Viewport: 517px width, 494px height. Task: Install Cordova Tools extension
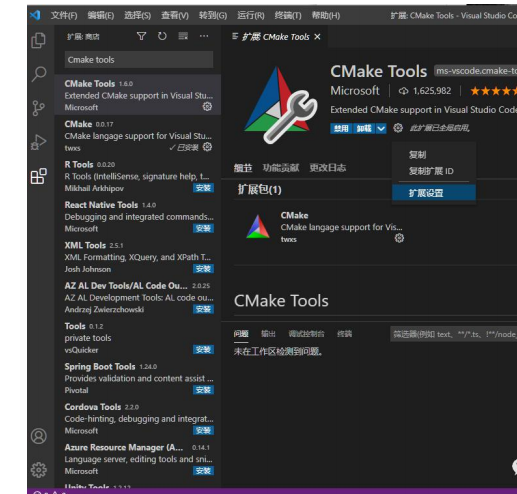(203, 430)
